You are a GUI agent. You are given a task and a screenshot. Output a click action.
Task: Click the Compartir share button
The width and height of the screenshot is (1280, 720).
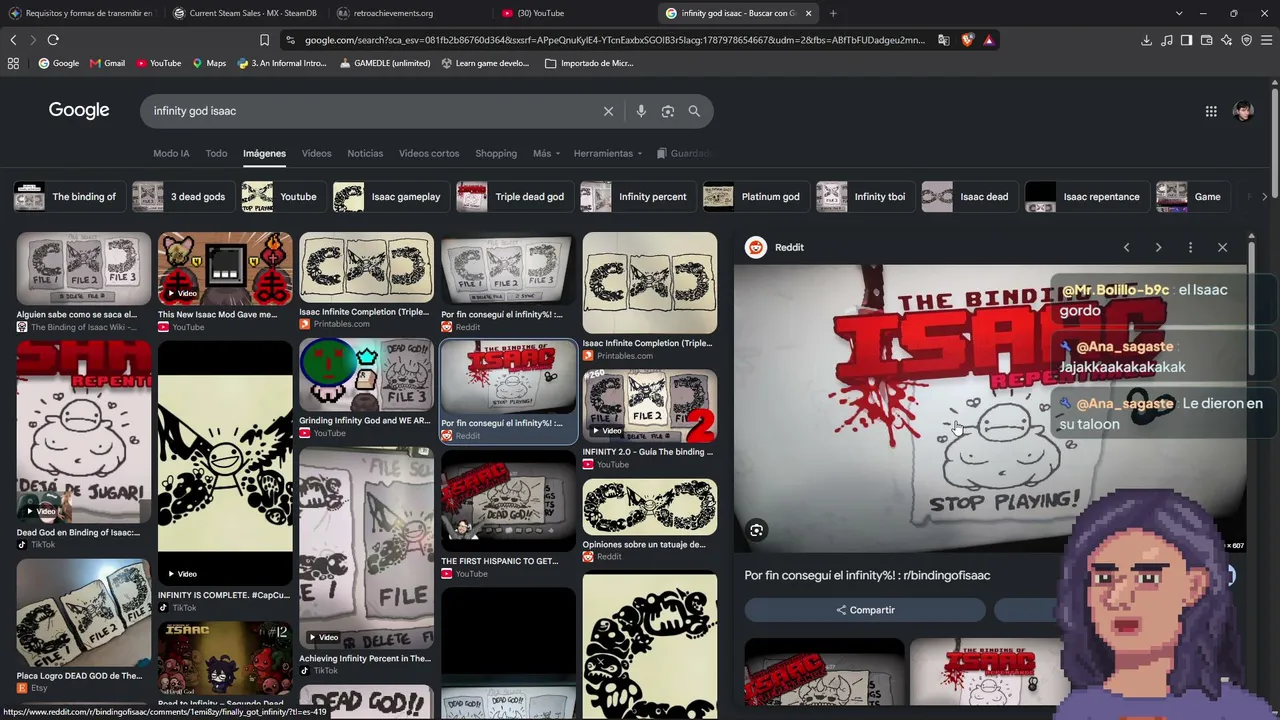click(x=865, y=610)
